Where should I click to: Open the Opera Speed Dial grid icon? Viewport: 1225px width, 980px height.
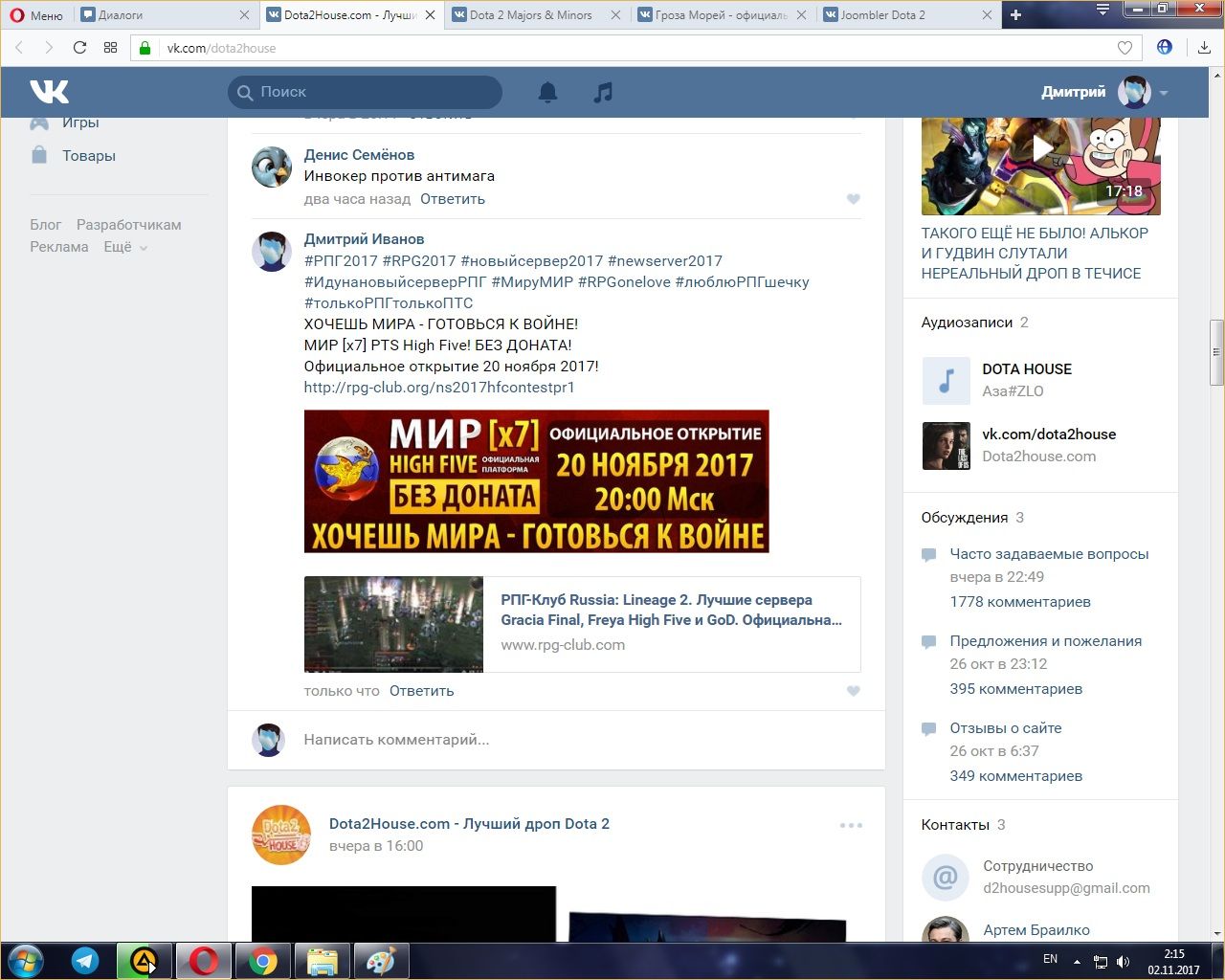[x=110, y=48]
